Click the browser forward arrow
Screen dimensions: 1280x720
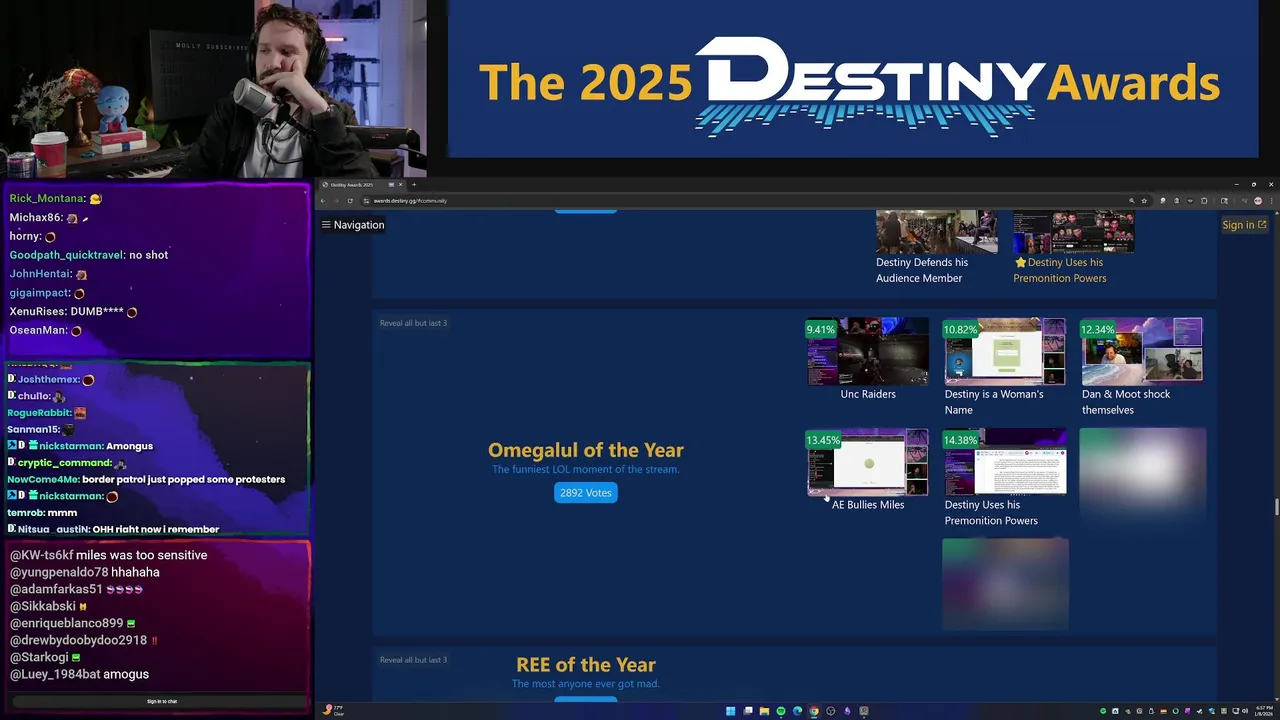337,201
